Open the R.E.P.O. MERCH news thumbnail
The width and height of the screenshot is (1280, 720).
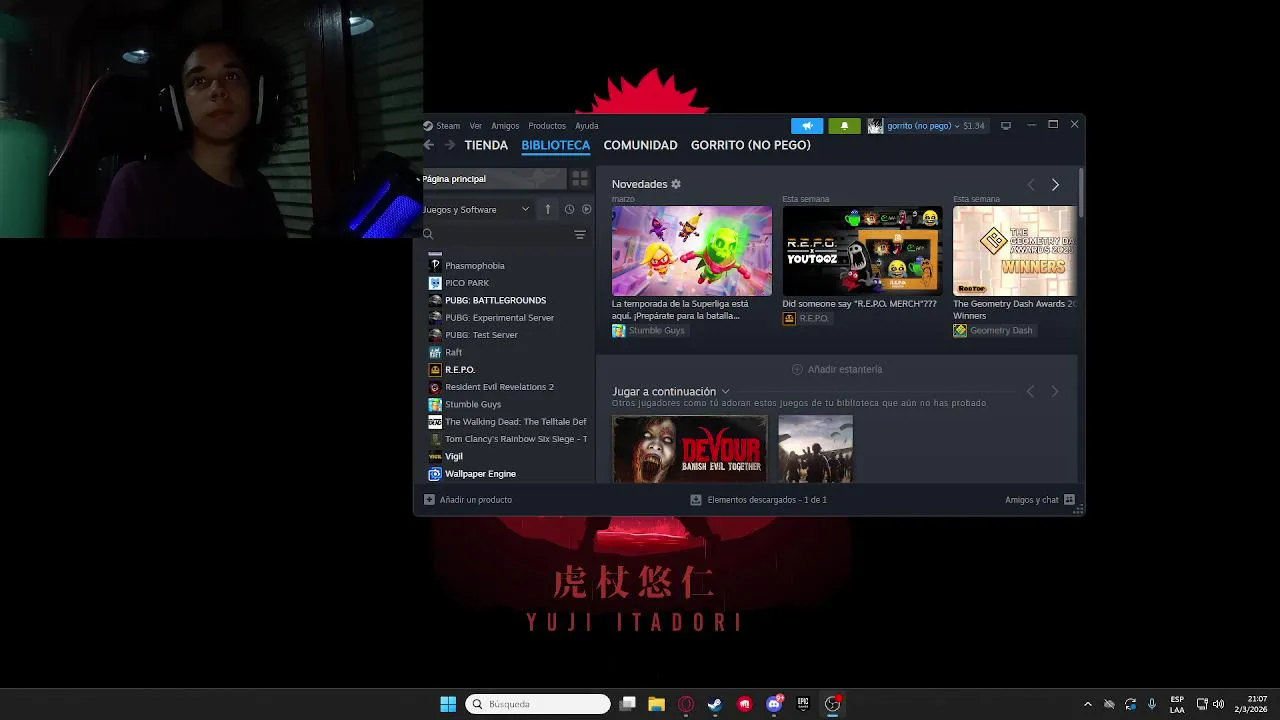[x=862, y=251]
